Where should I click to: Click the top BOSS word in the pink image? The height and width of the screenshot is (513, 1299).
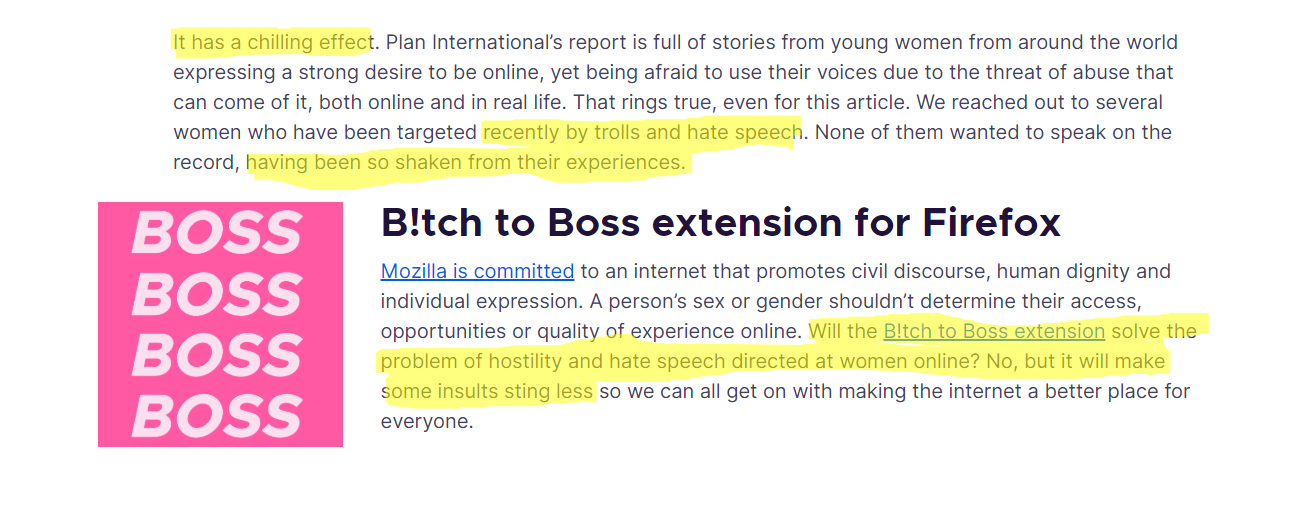pos(216,232)
